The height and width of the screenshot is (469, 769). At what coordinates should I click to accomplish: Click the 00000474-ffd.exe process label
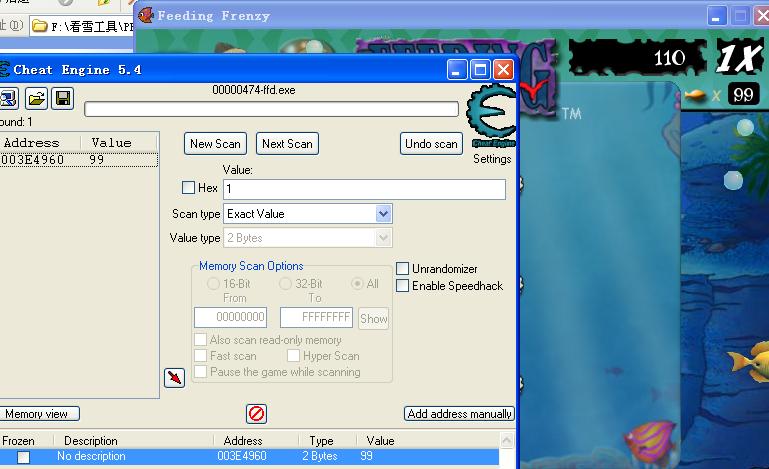[x=254, y=90]
